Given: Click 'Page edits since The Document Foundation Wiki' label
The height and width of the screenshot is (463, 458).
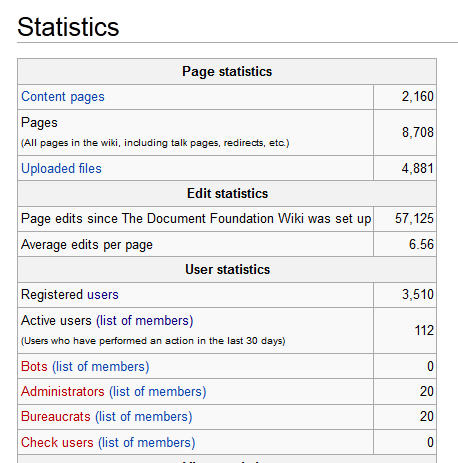Looking at the screenshot, I should pyautogui.click(x=196, y=219).
